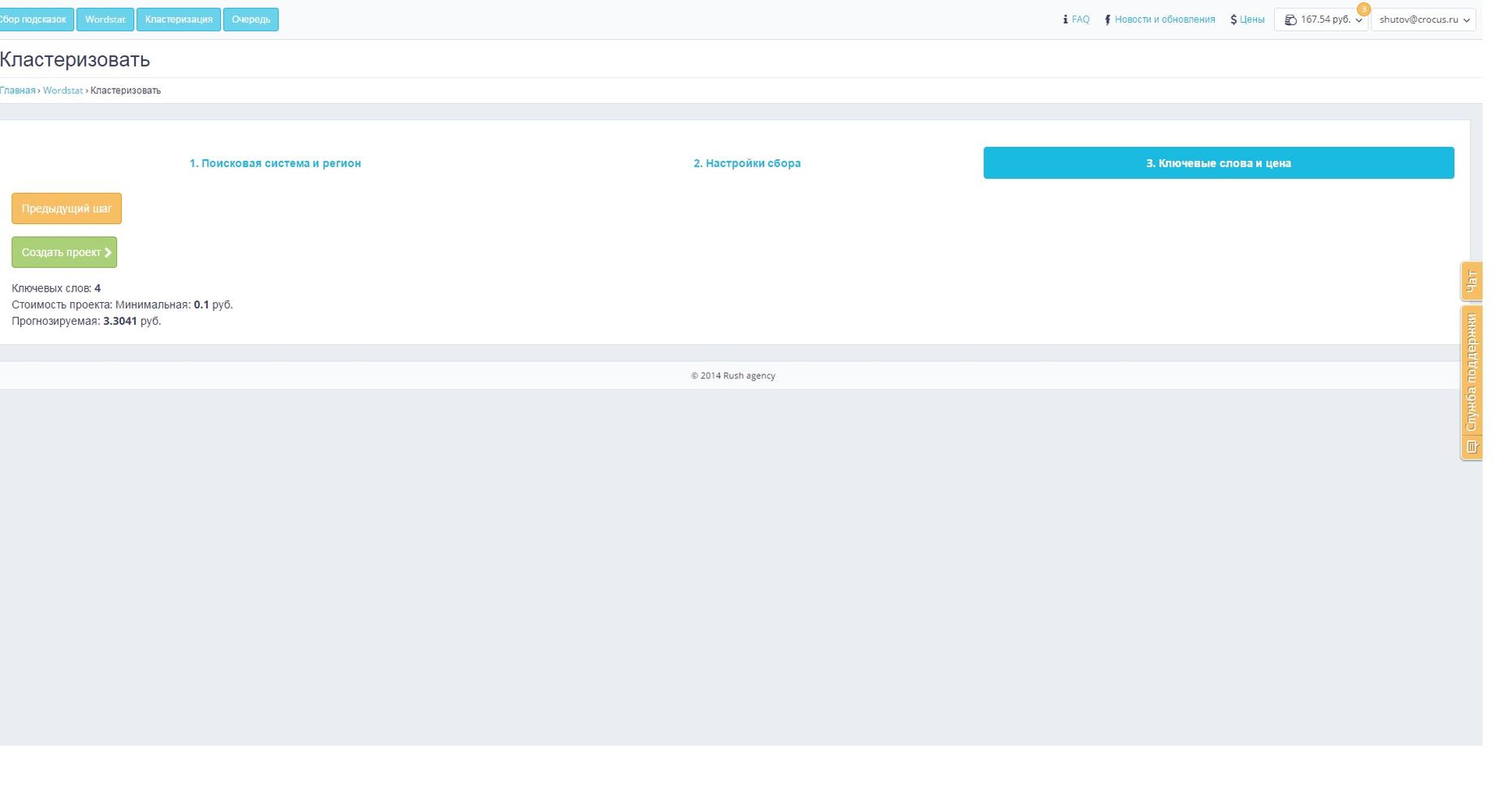The width and height of the screenshot is (1499, 812).
Task: Click the orange notification badge
Action: 1363,9
